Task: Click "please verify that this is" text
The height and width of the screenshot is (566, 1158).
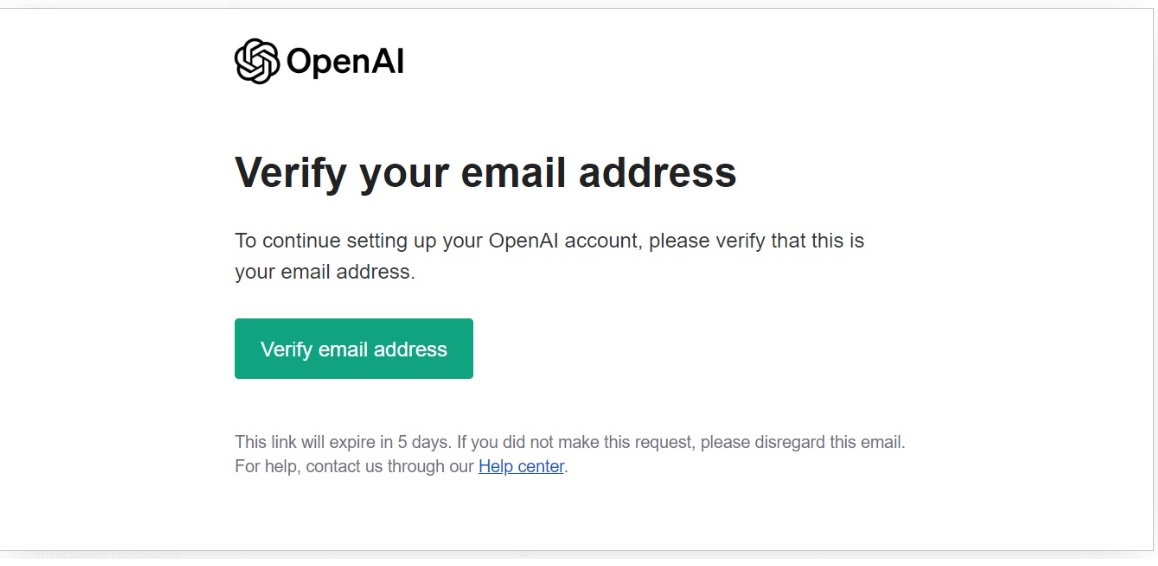Action: (756, 242)
